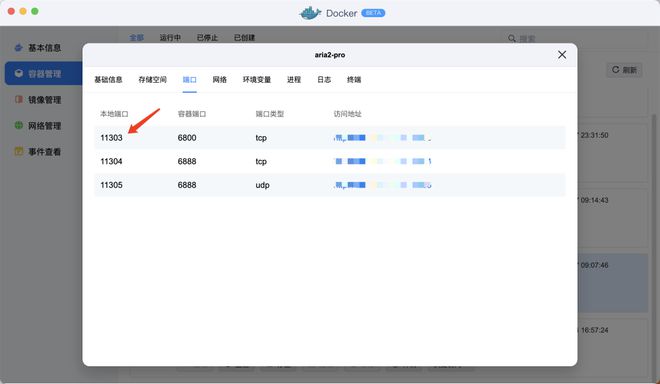Select the 已停止 filter tab
The height and width of the screenshot is (384, 660).
207,37
